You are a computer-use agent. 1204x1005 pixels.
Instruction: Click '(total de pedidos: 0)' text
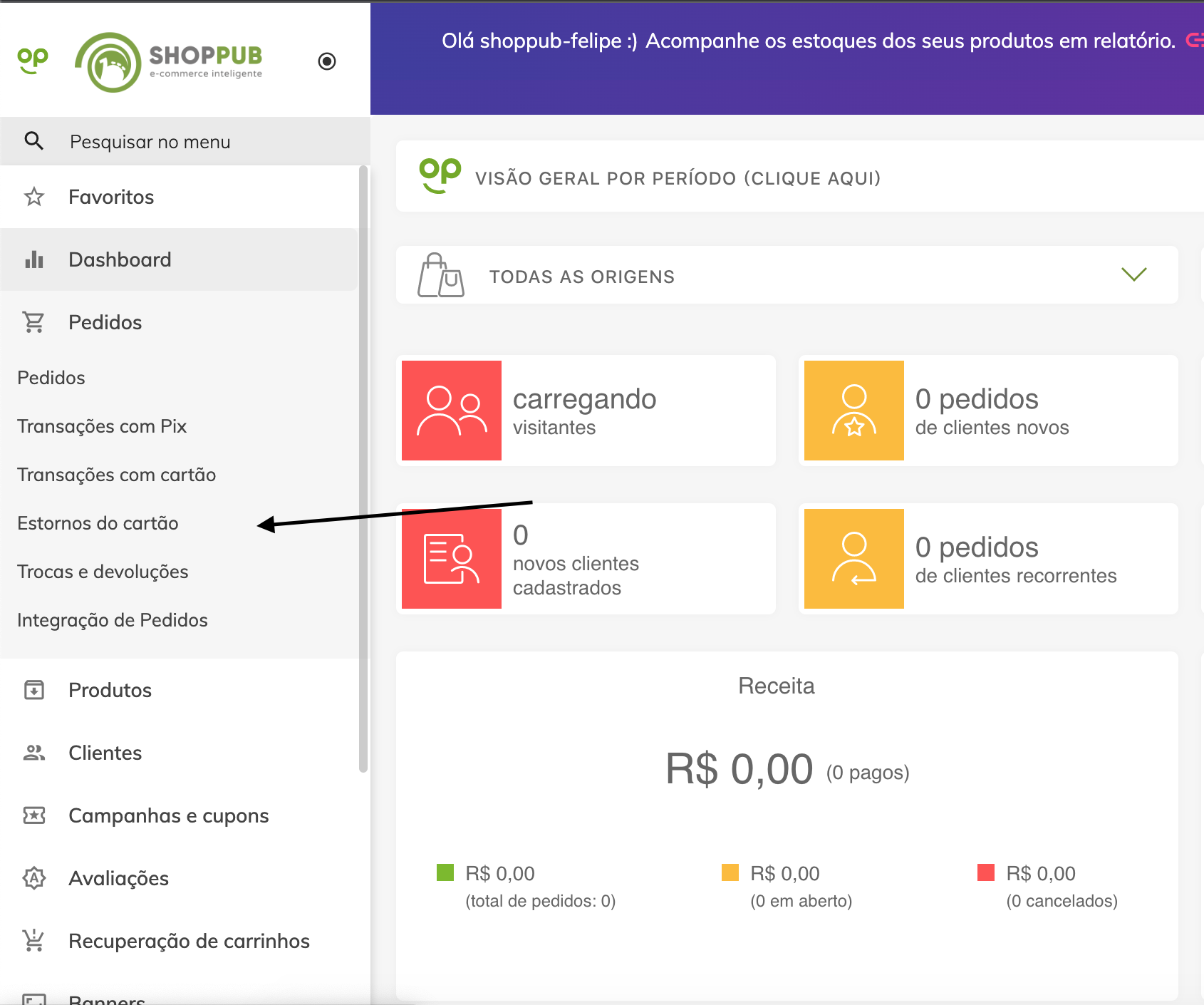[x=541, y=901]
